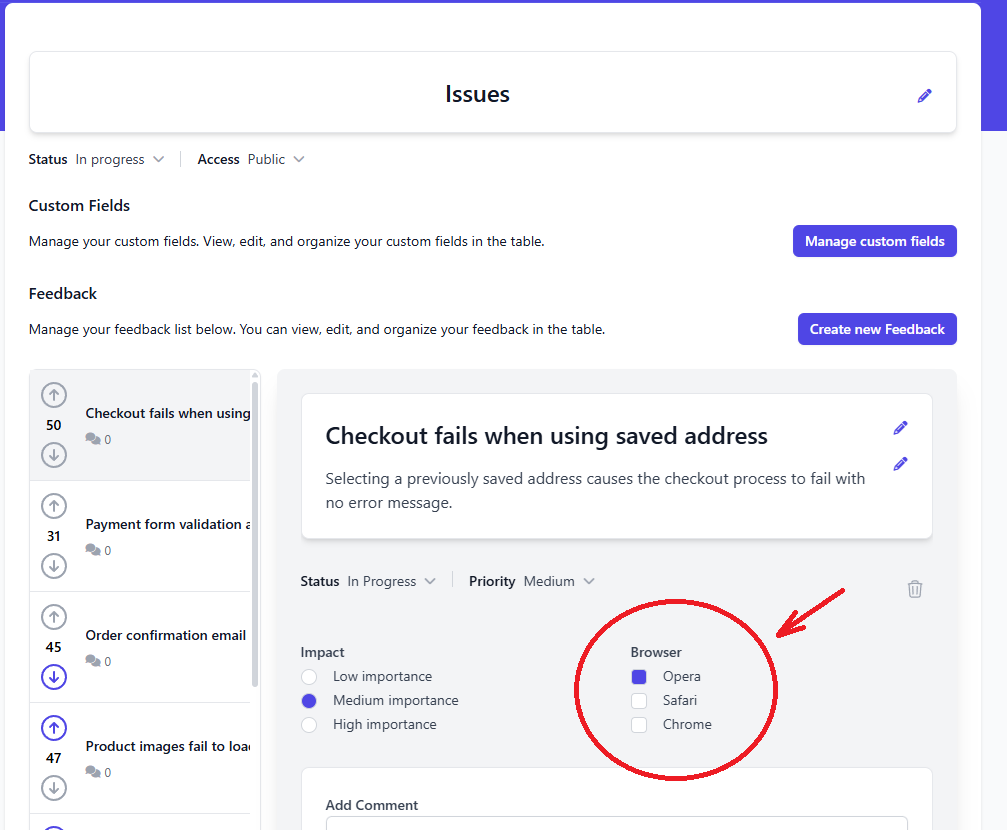Click the 'Custom Fields' heading
The image size is (1007, 830).
point(79,206)
